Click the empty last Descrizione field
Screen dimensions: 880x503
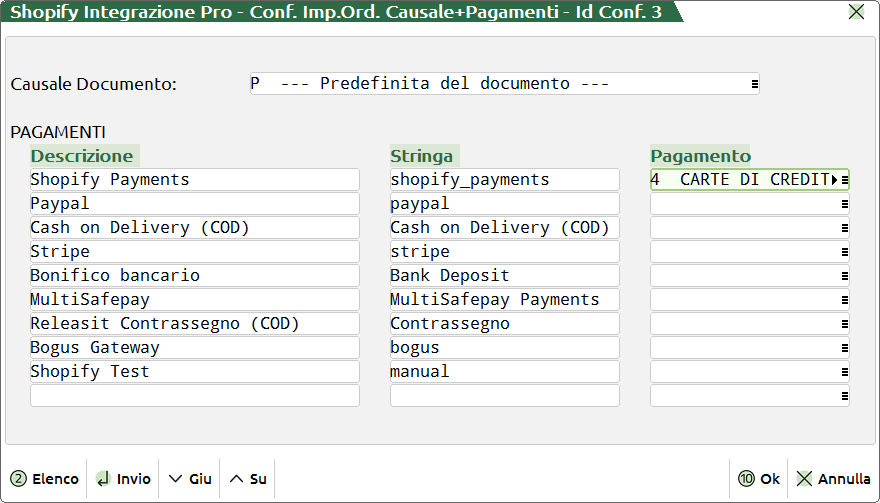coord(194,396)
